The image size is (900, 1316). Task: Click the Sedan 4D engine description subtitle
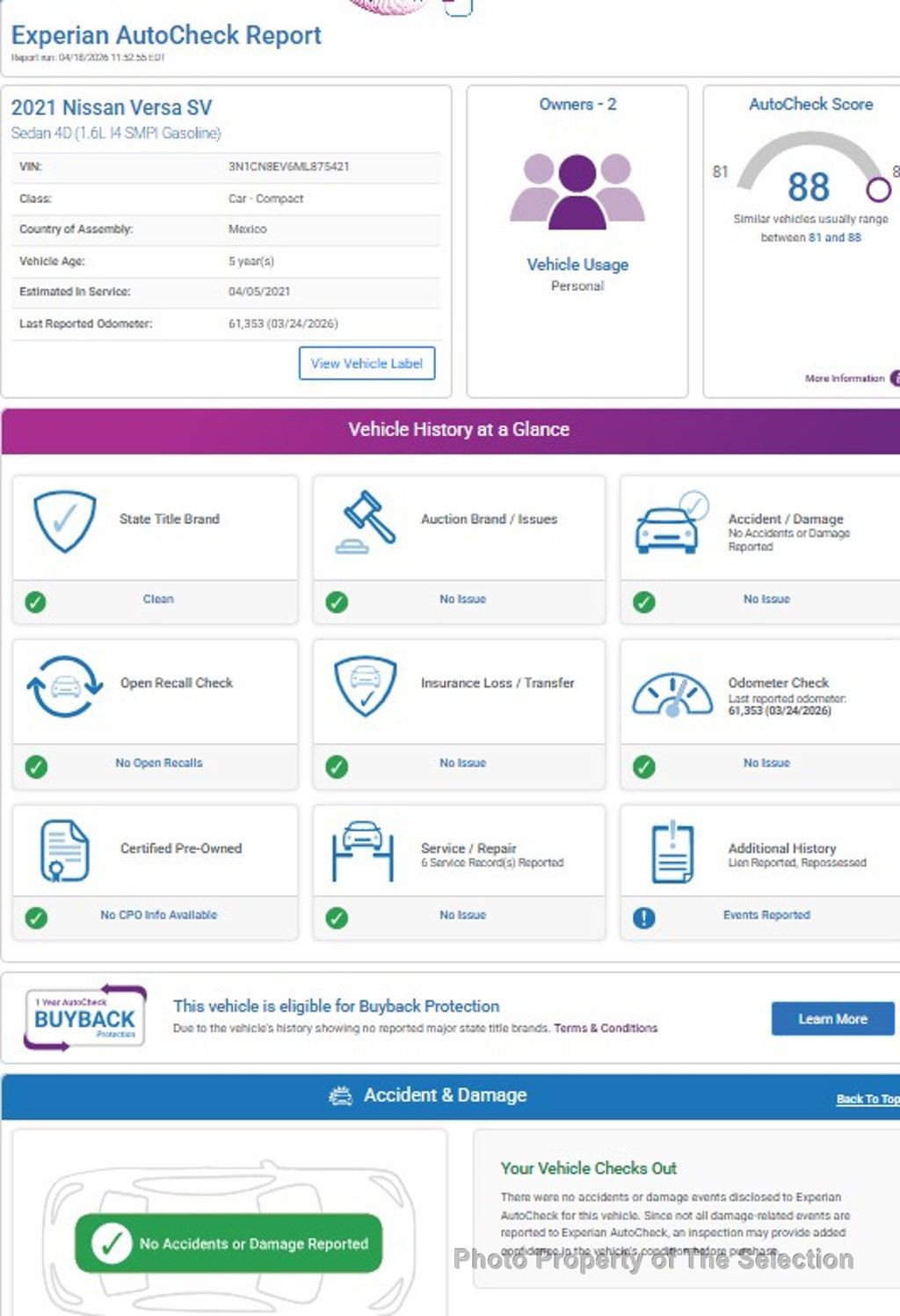(x=116, y=134)
